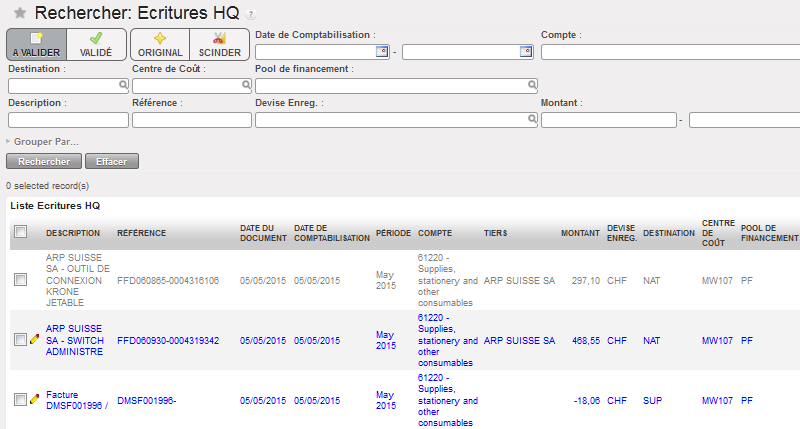Image resolution: width=800 pixels, height=429 pixels.
Task: Check the select-all checkbox in list header
Action: (x=21, y=232)
